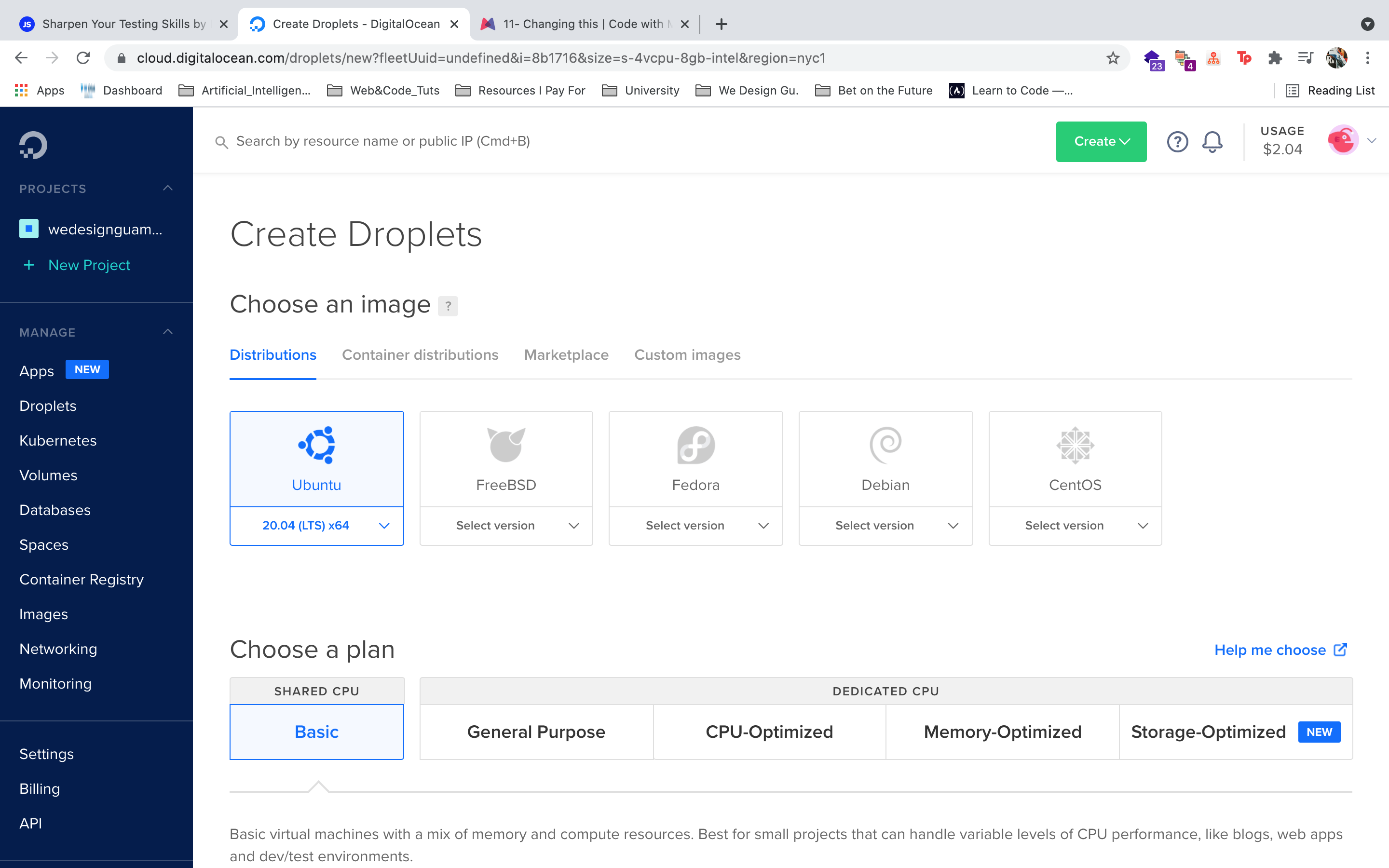Open the University bookmarks folder
1389x868 pixels.
click(640, 90)
